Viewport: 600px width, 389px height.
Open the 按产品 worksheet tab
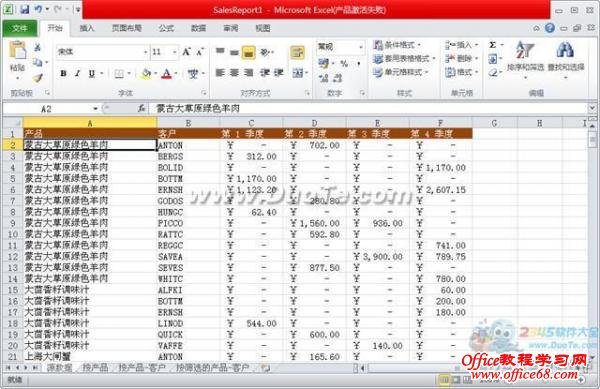point(95,368)
